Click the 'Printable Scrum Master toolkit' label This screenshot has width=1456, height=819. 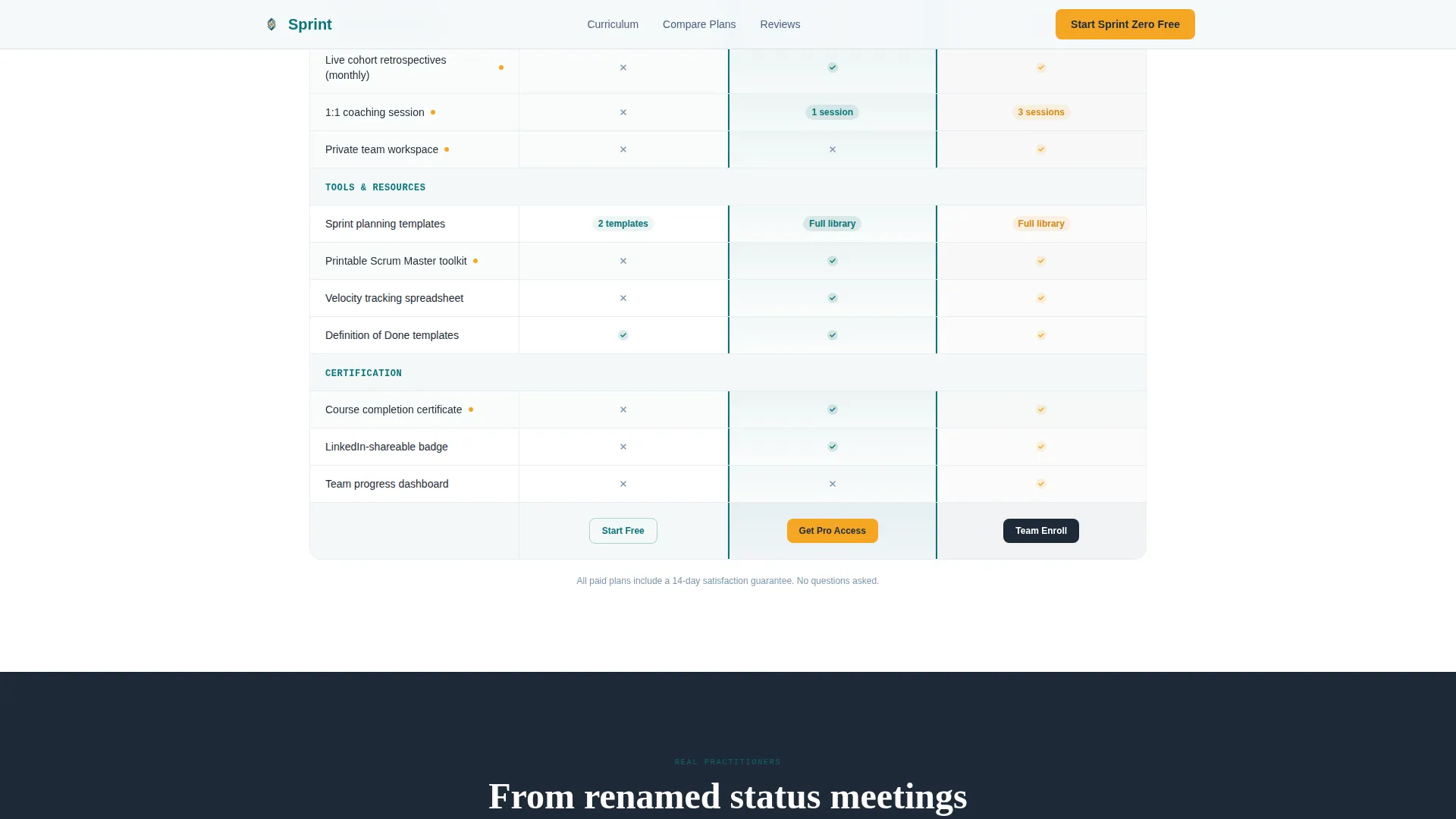pos(396,261)
